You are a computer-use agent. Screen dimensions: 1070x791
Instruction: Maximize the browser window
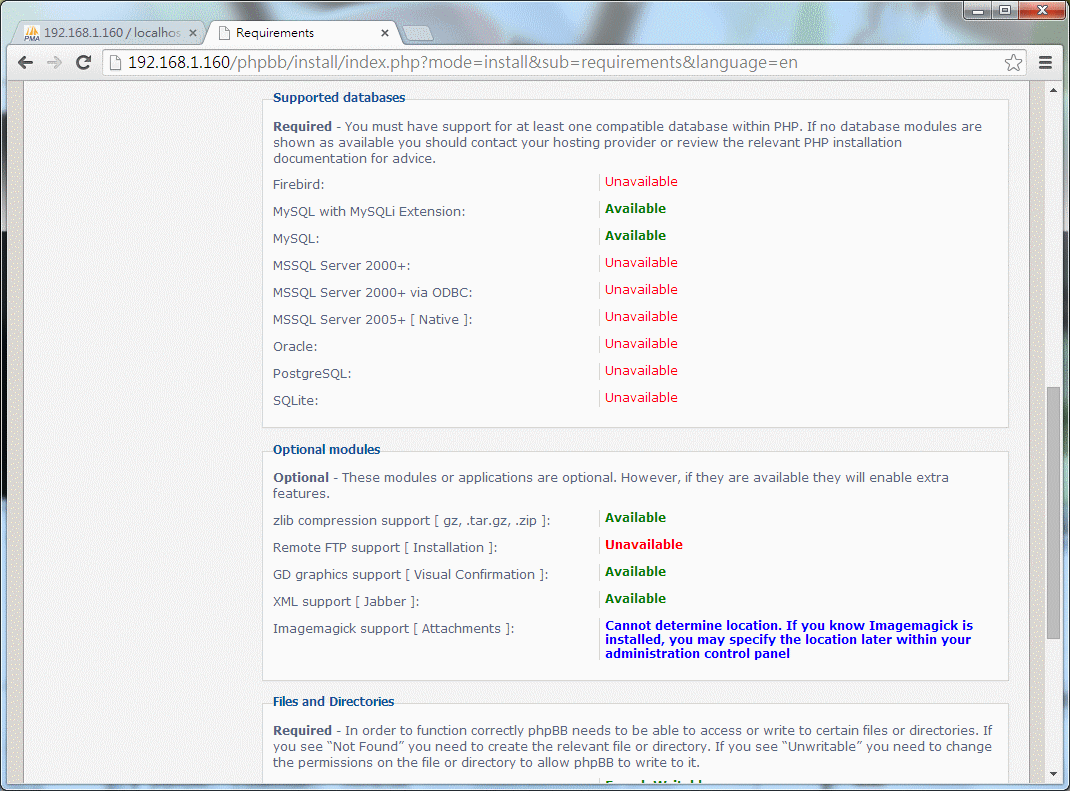(1004, 10)
